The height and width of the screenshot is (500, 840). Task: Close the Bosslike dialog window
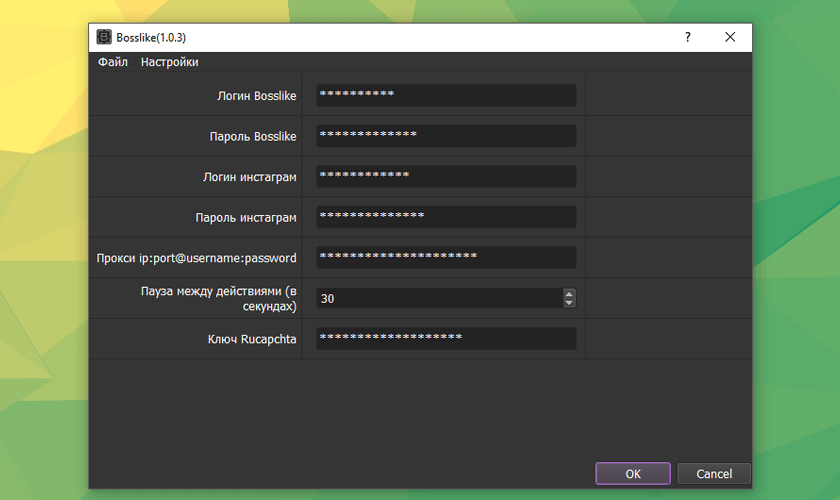(730, 37)
